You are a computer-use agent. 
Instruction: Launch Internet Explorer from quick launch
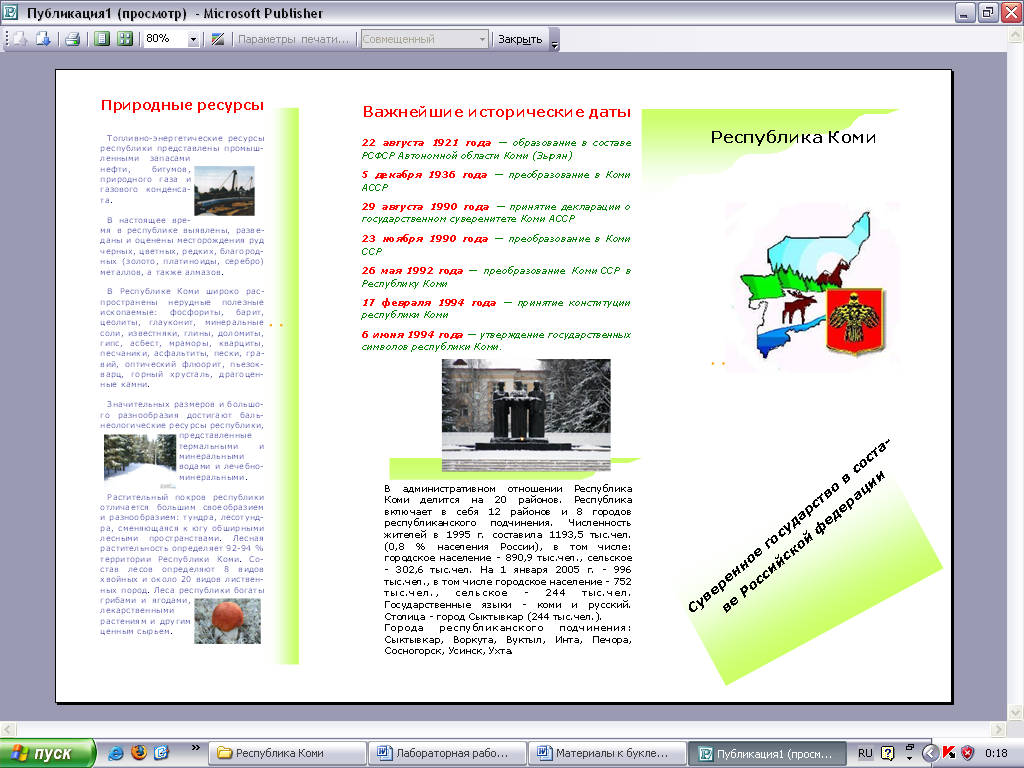click(x=116, y=753)
